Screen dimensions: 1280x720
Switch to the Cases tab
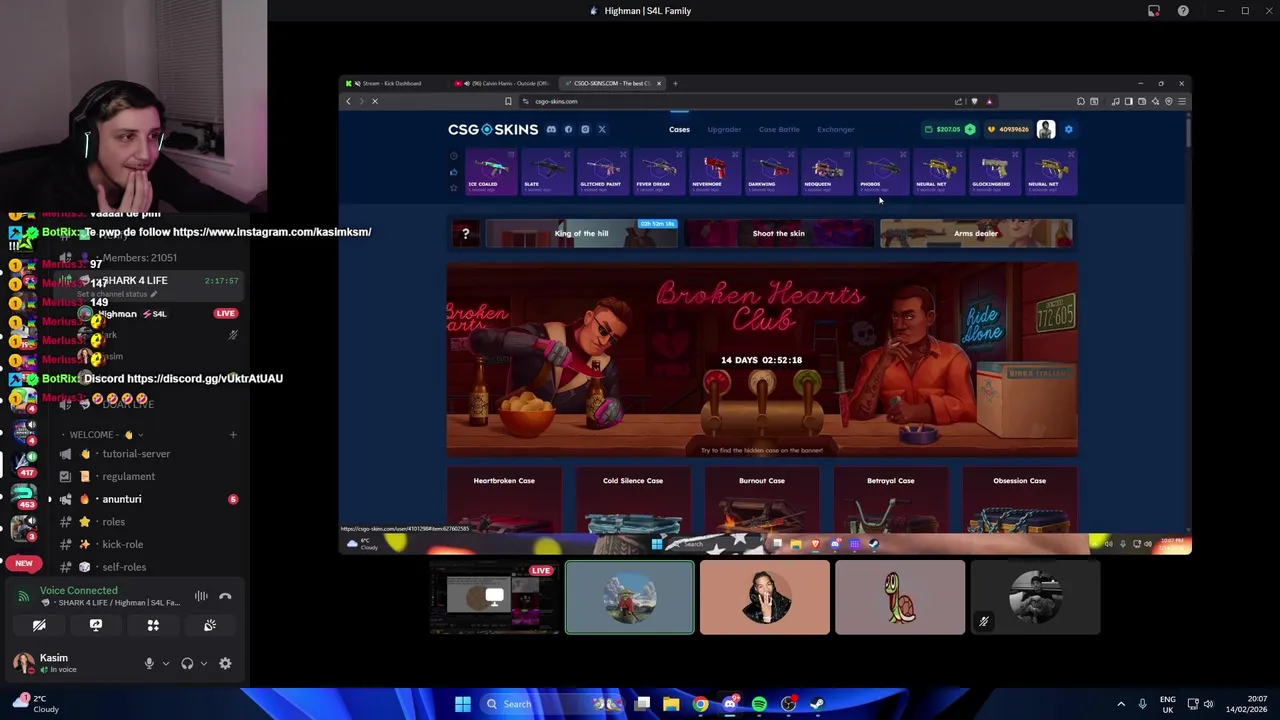point(679,129)
